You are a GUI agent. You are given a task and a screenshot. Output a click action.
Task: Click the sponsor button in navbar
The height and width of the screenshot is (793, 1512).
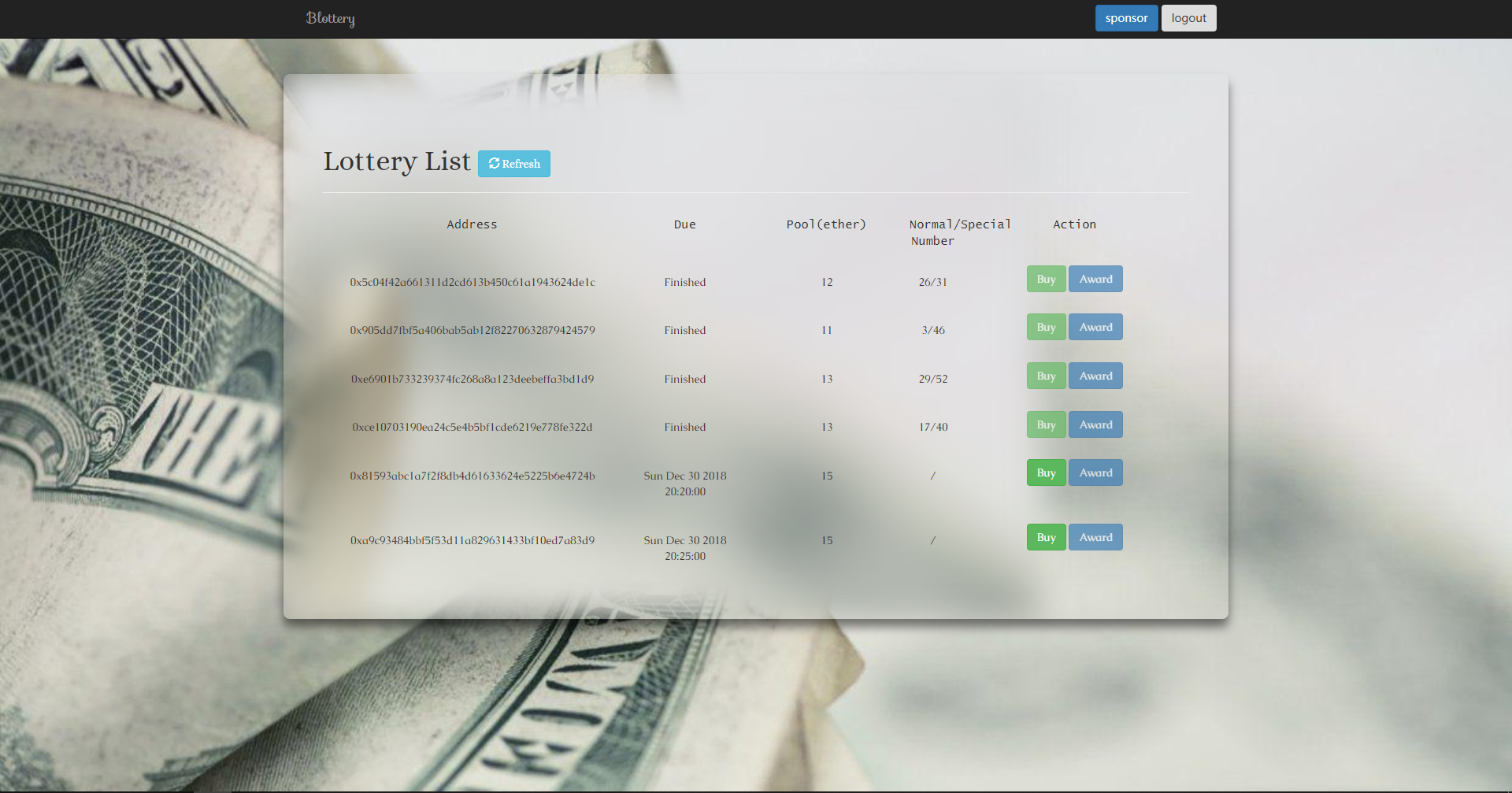coord(1125,18)
